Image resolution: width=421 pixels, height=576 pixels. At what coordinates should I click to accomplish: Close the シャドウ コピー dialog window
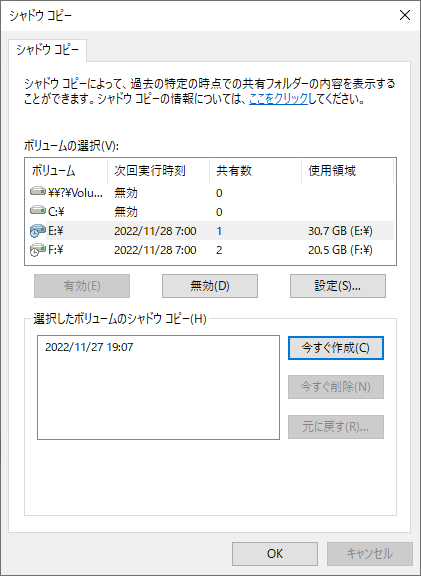[x=405, y=15]
